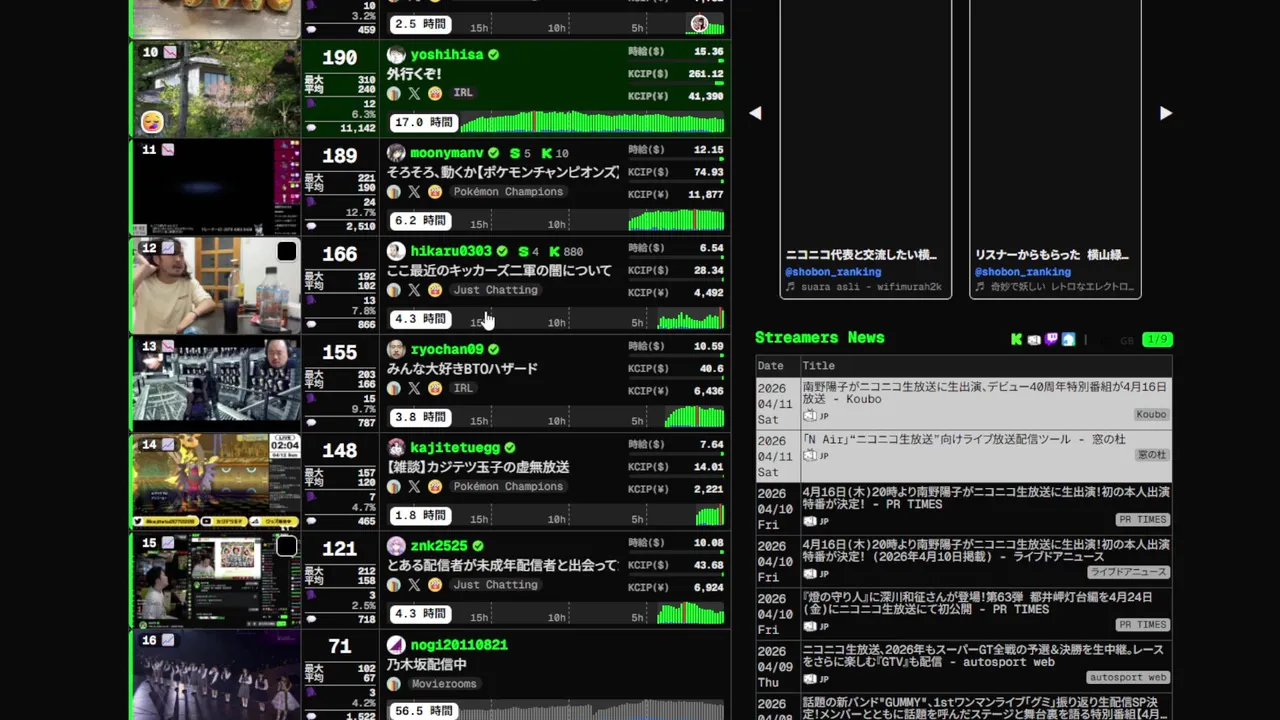Filter Streamers News by Niconico TV icon
1280x720 pixels.
(x=1034, y=339)
